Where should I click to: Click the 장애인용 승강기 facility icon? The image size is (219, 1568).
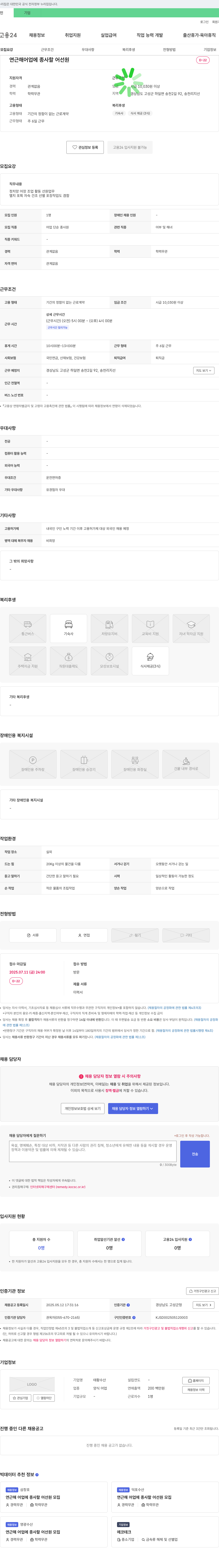click(84, 764)
